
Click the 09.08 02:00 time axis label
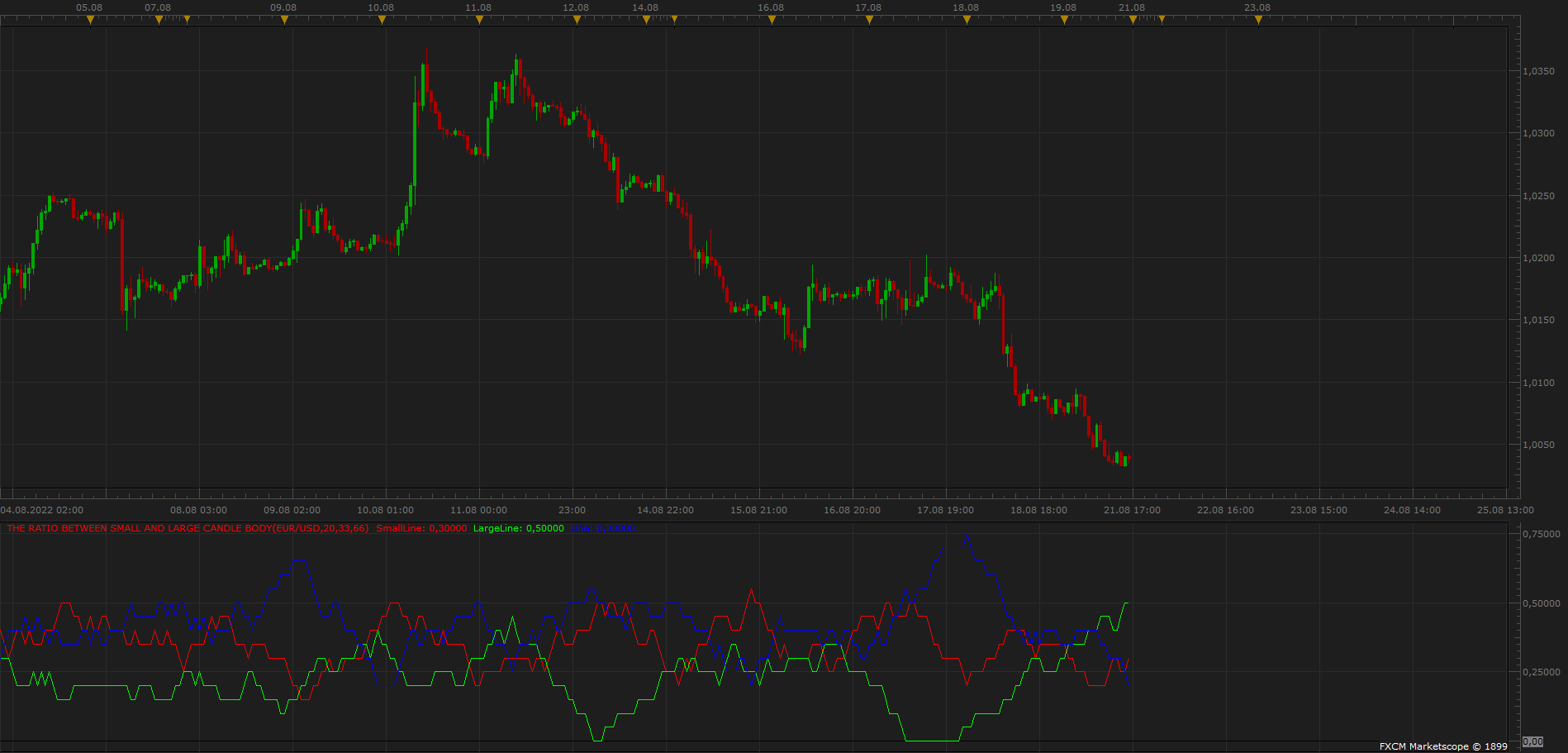point(292,510)
